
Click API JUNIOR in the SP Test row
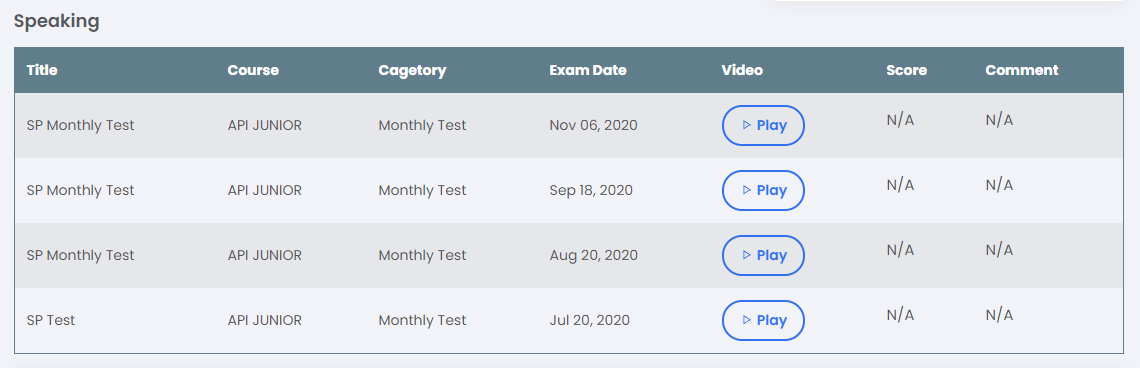(265, 320)
